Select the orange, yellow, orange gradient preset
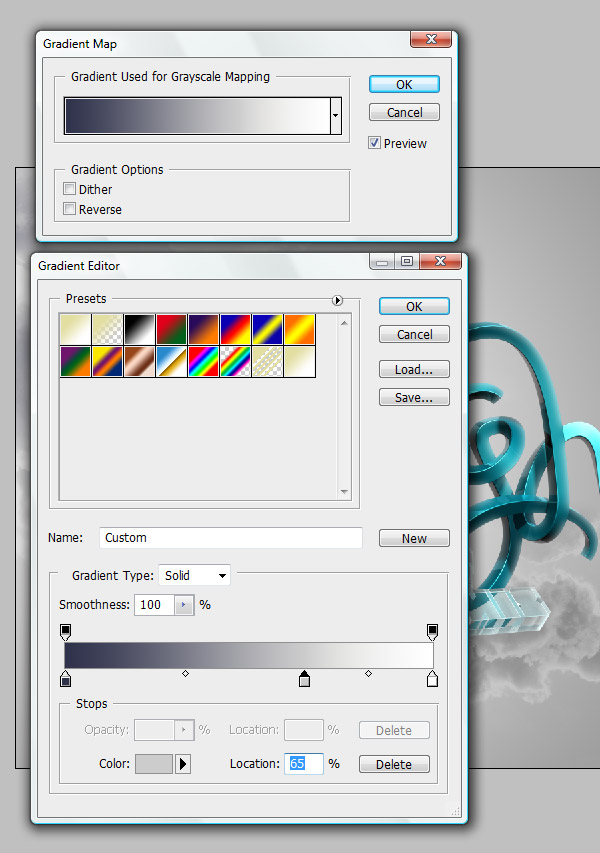 coord(300,329)
